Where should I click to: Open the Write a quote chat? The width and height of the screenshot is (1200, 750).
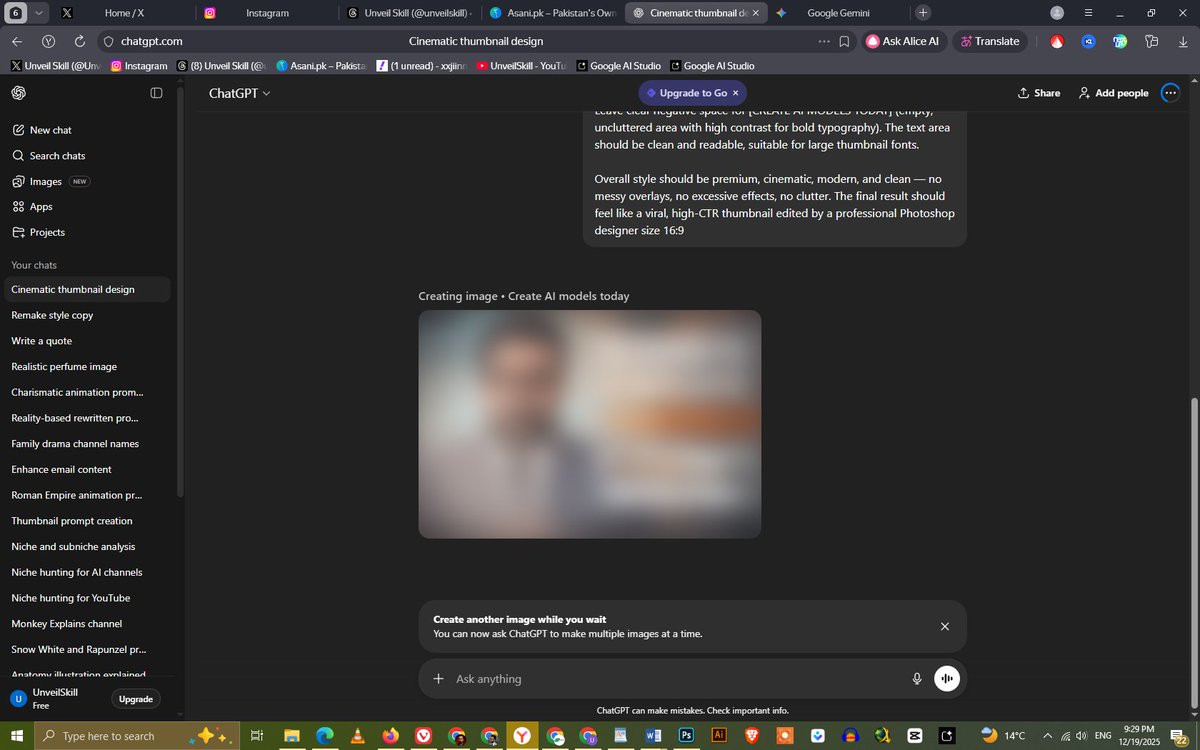[88, 341]
